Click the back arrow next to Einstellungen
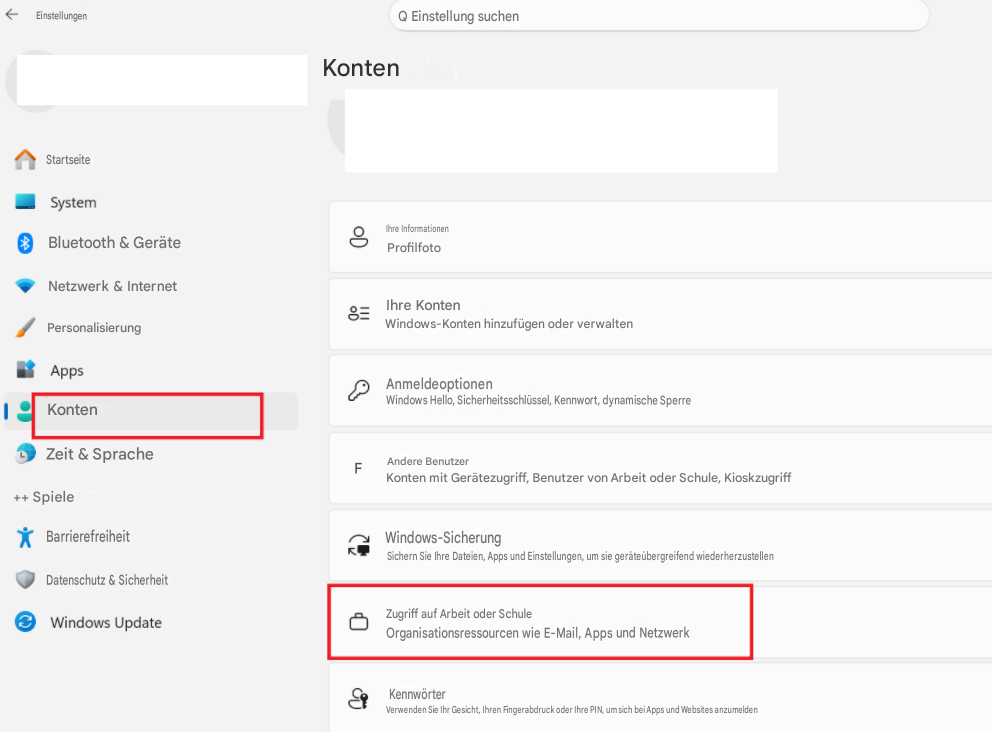Screen dimensions: 992x732 11,15
